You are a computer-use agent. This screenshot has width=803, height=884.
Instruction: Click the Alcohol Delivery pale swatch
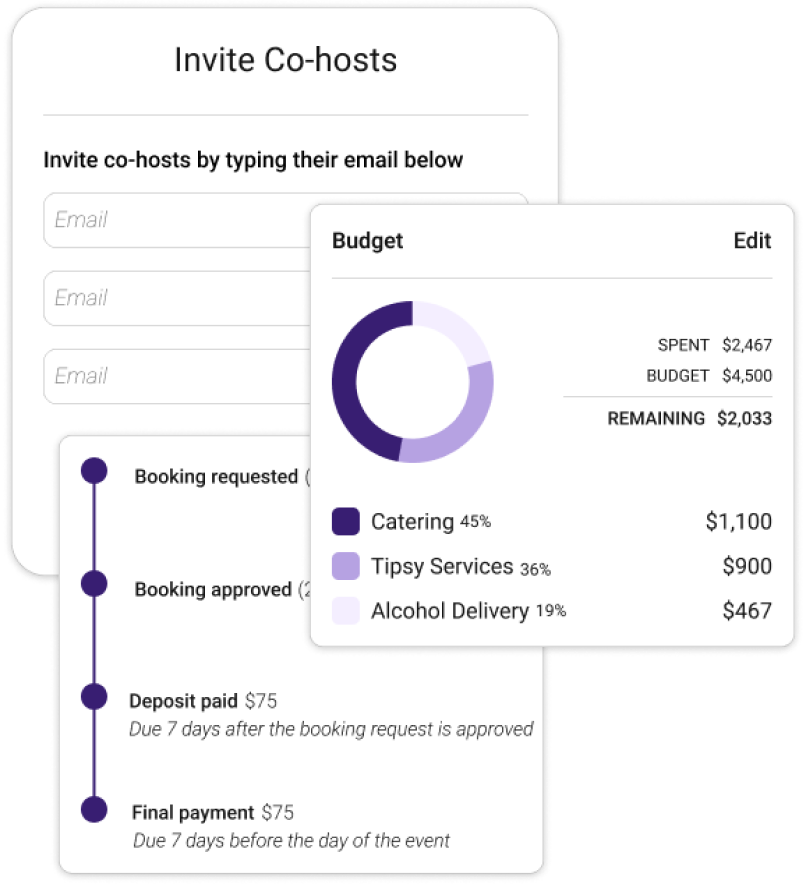pyautogui.click(x=346, y=611)
